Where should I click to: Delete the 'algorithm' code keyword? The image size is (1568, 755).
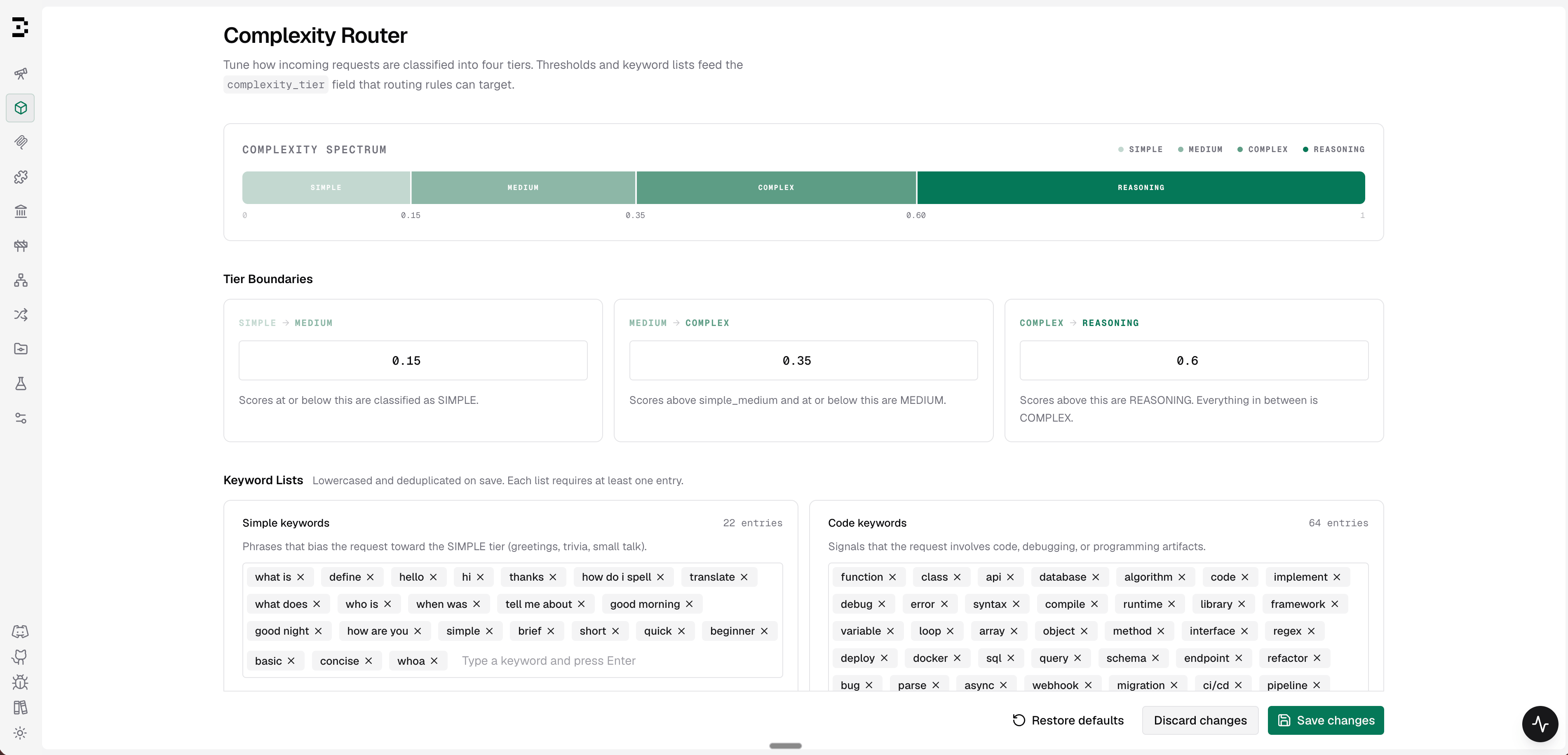click(x=1181, y=577)
